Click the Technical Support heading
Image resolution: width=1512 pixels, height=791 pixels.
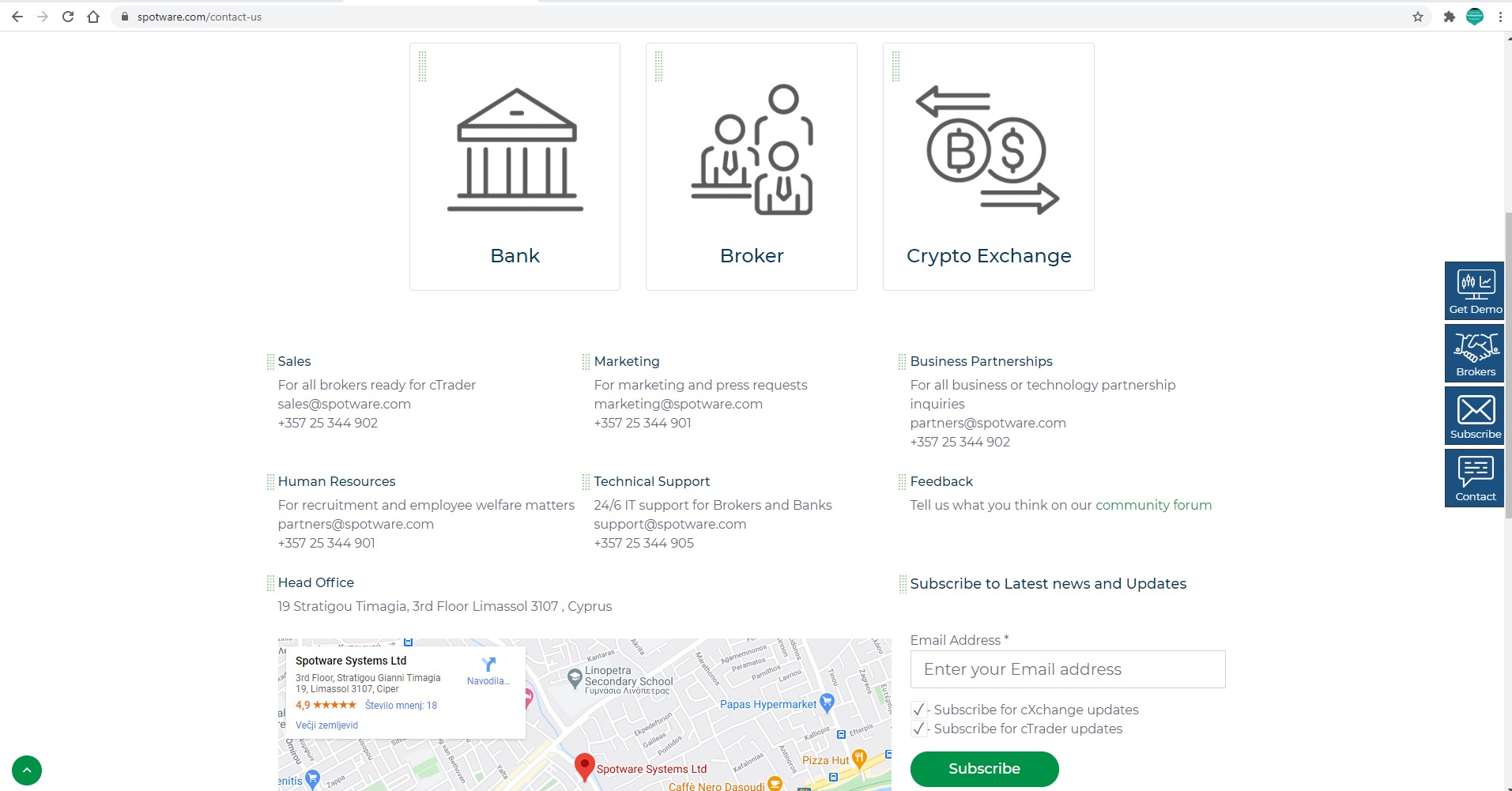pyautogui.click(x=652, y=481)
